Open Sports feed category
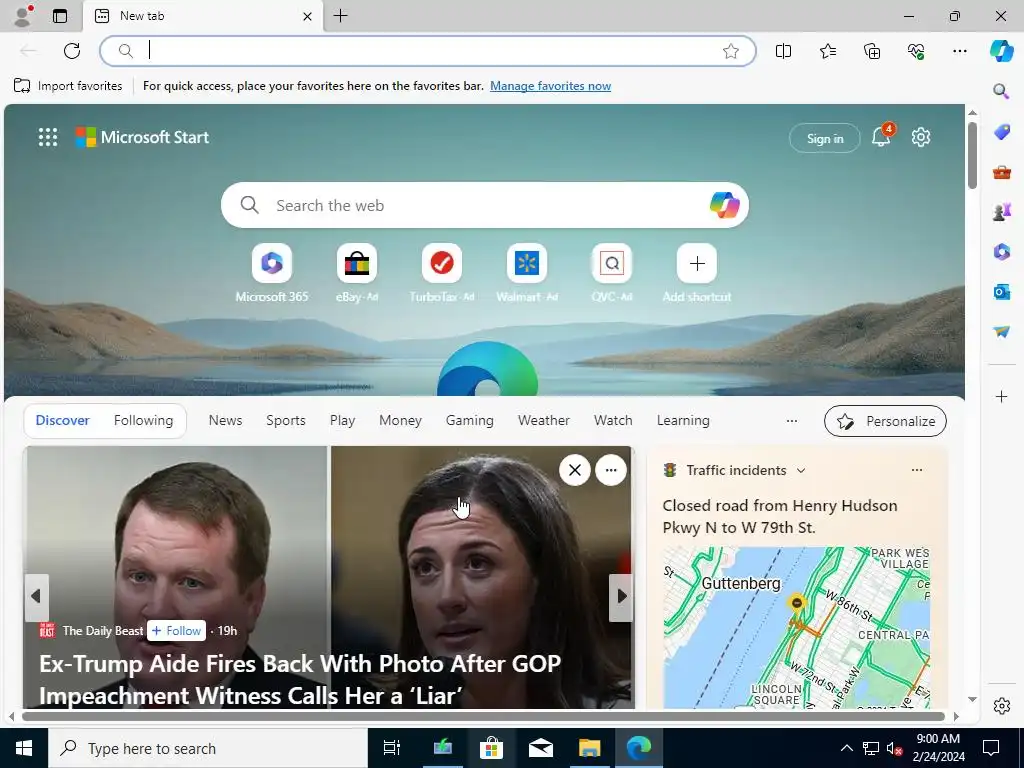 [285, 421]
